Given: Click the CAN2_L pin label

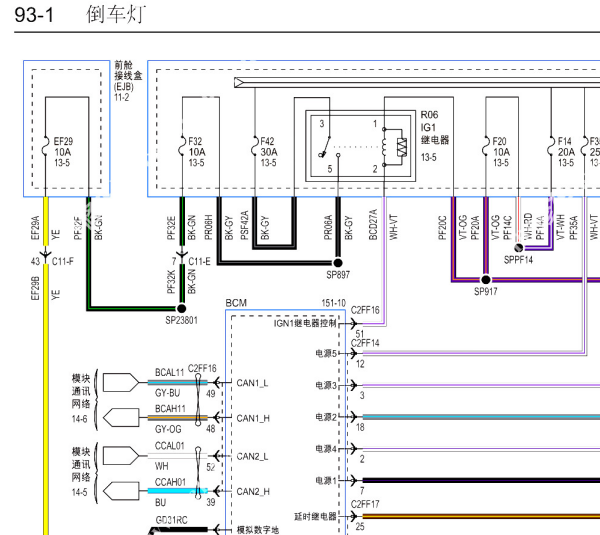Looking at the screenshot, I should tap(252, 457).
